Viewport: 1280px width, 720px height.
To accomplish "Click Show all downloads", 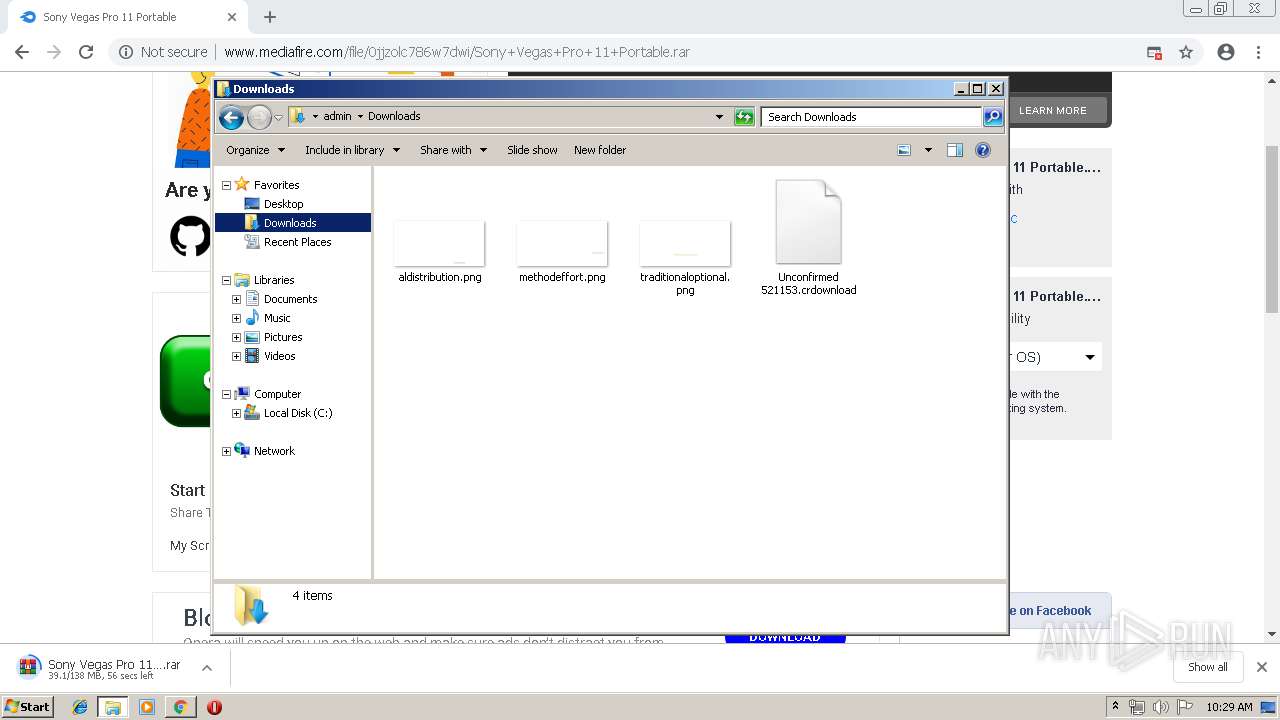I will [1208, 667].
